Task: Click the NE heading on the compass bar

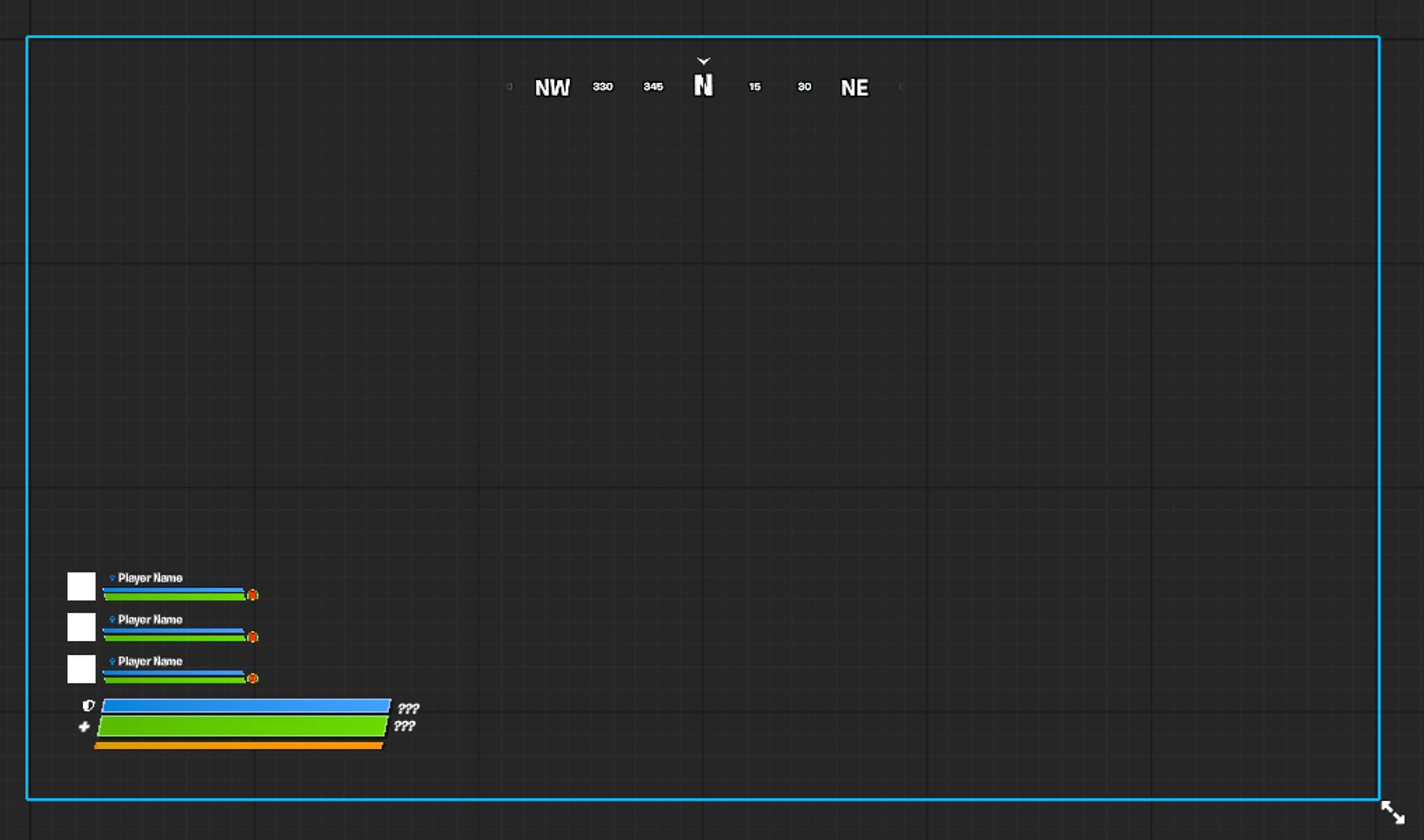Action: point(855,87)
